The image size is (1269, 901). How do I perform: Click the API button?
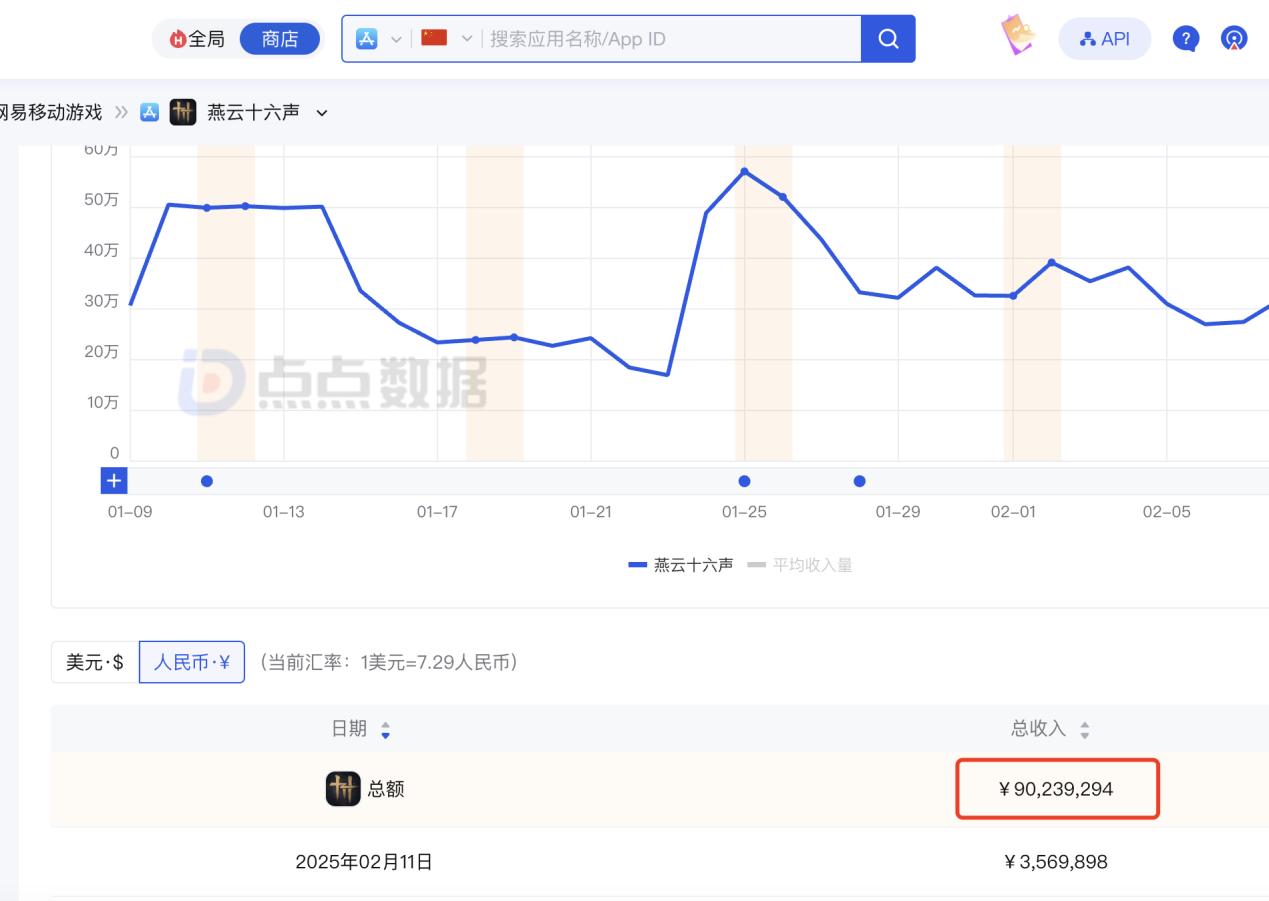[1104, 39]
